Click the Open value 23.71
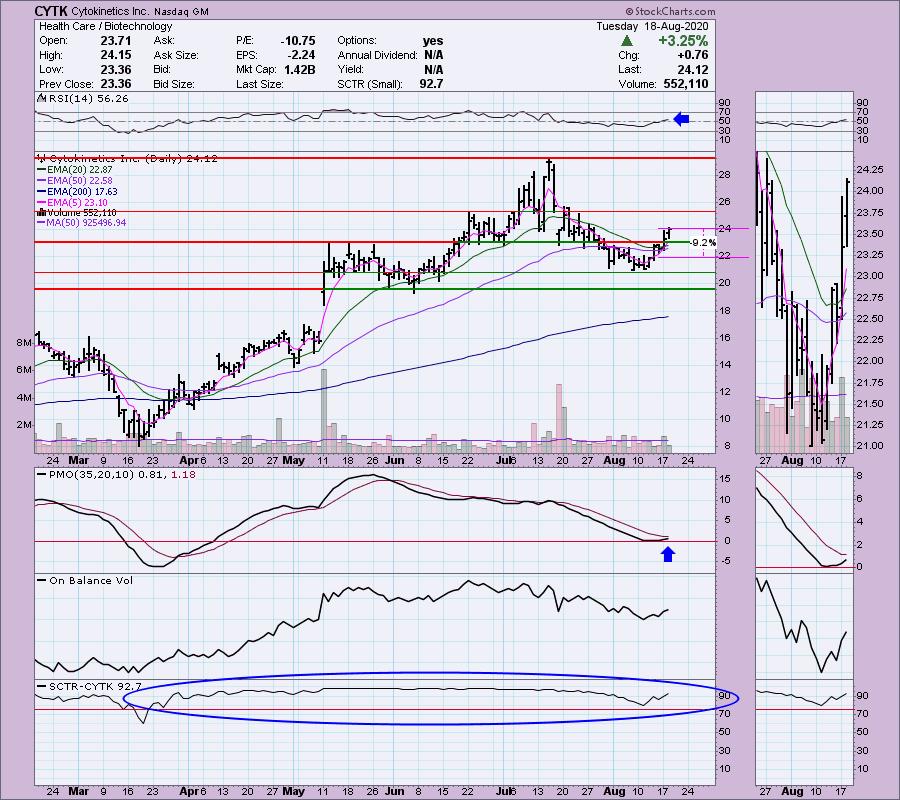Screen dimensions: 900x800 (x=116, y=41)
